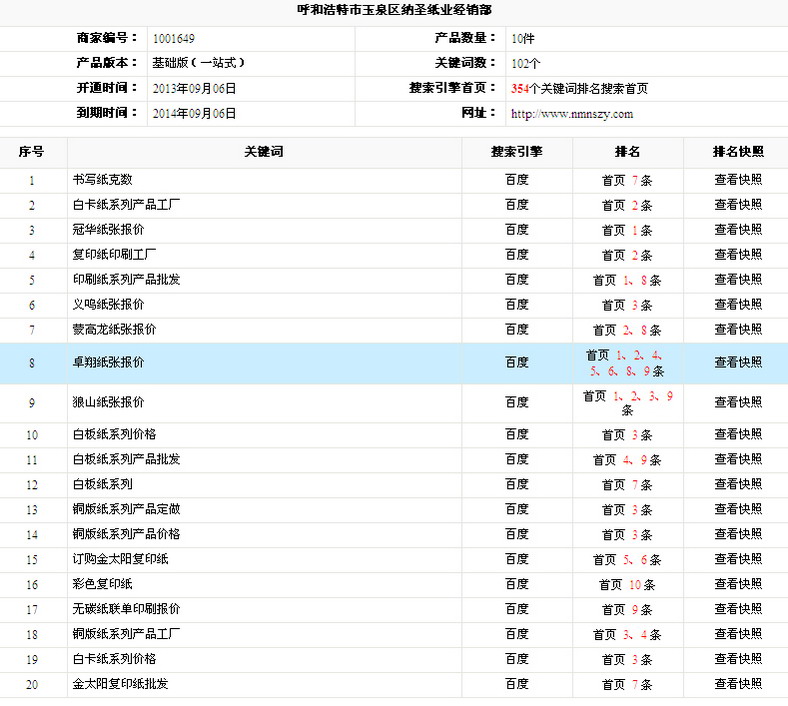Open the http://www.nmnszy.com website link
788x706 pixels.
tap(572, 114)
